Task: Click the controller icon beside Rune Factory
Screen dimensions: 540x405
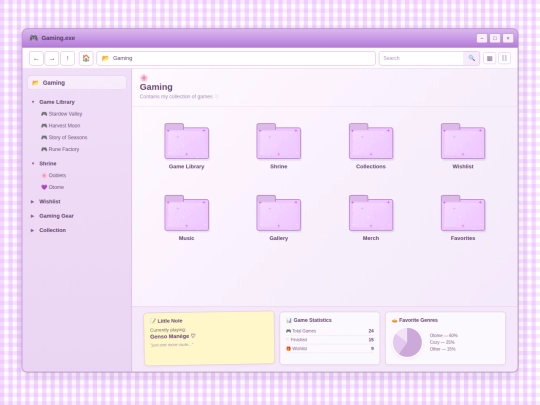Action: click(x=44, y=149)
